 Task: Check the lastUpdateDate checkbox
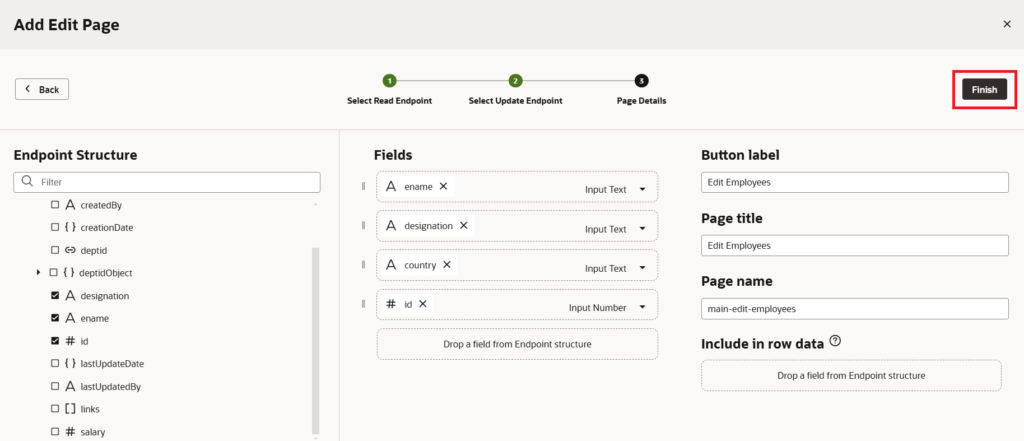tap(55, 363)
